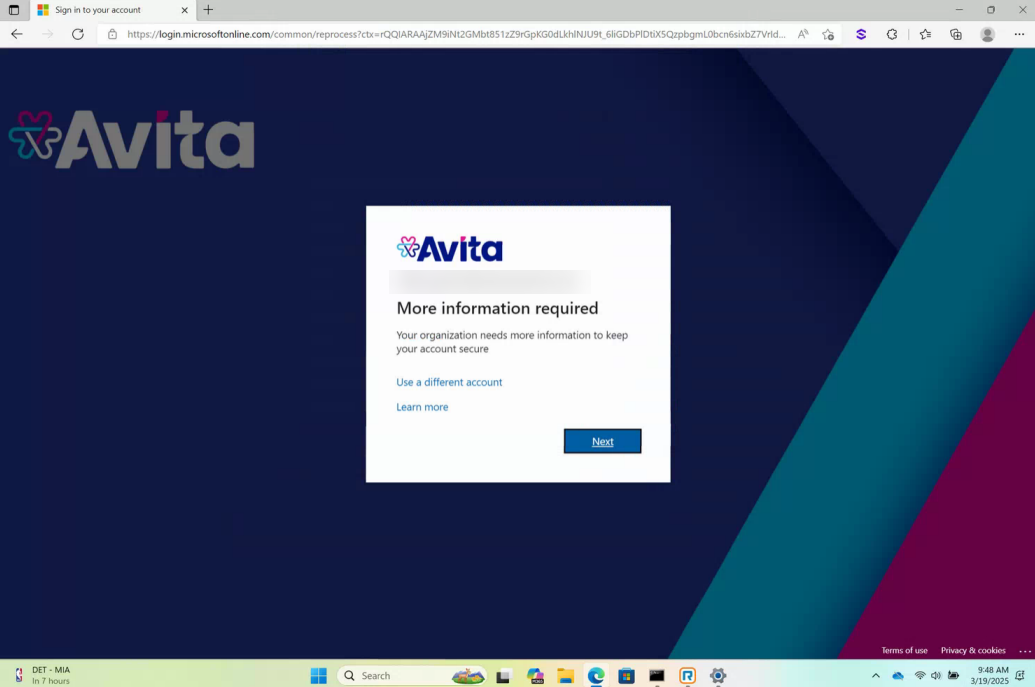This screenshot has height=687, width=1035.
Task: Turn on Read aloud in address bar
Action: coord(803,34)
